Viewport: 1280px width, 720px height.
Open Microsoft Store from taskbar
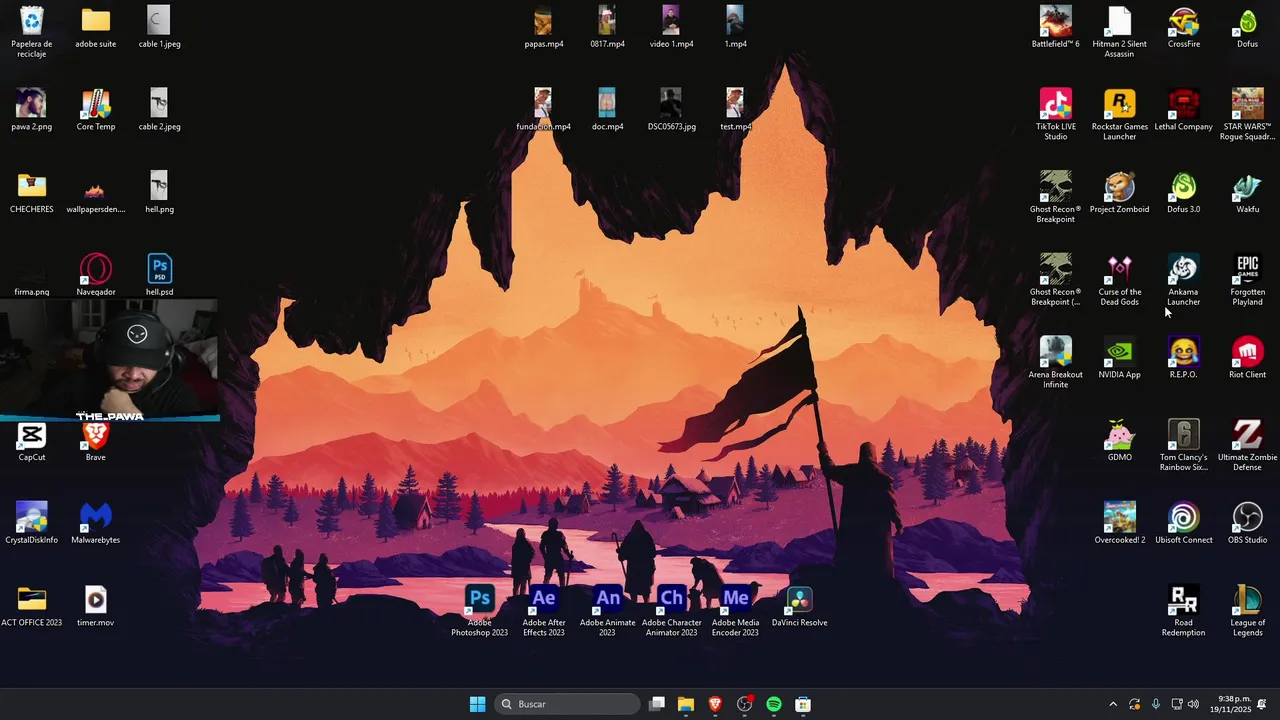803,704
